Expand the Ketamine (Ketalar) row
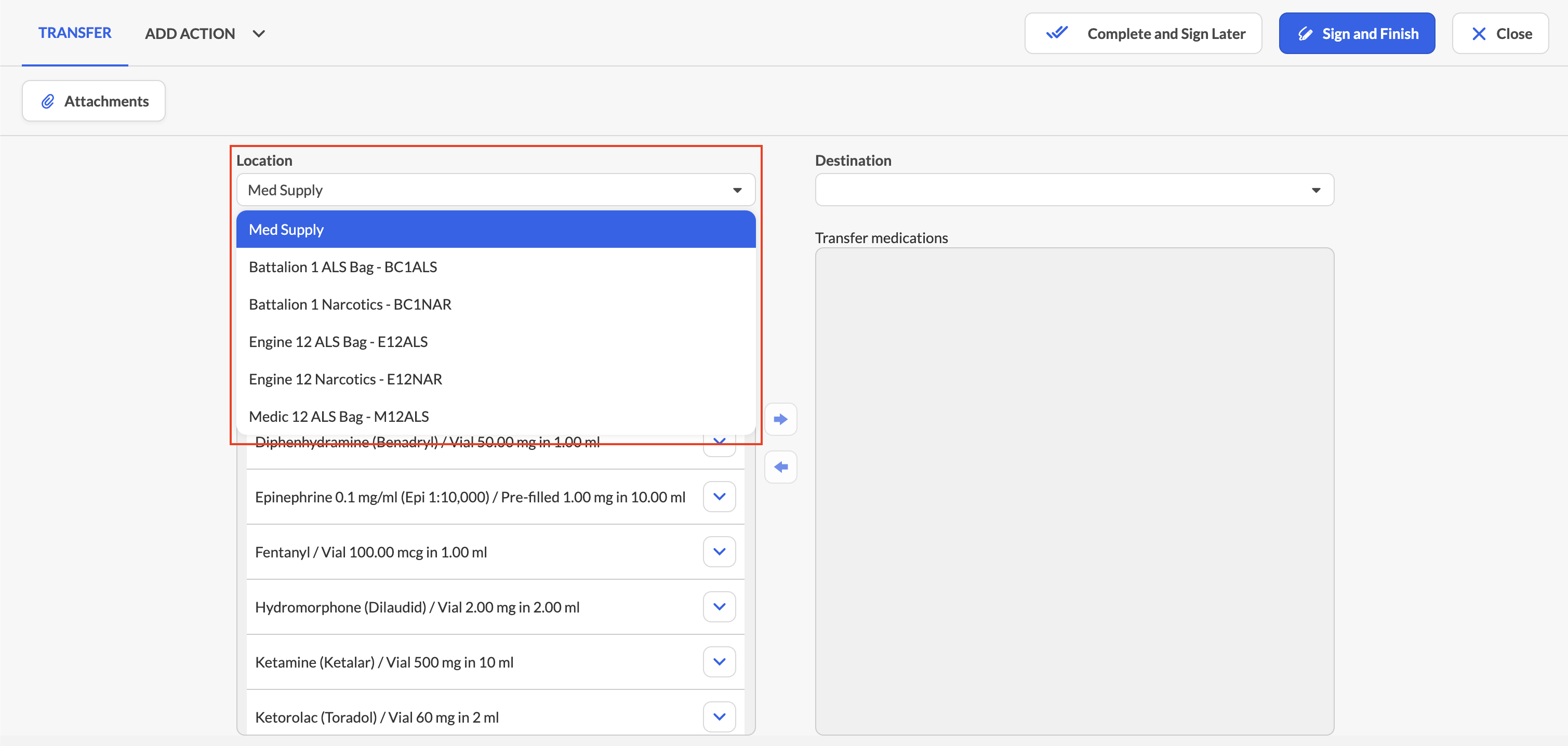This screenshot has width=1568, height=746. [x=719, y=661]
